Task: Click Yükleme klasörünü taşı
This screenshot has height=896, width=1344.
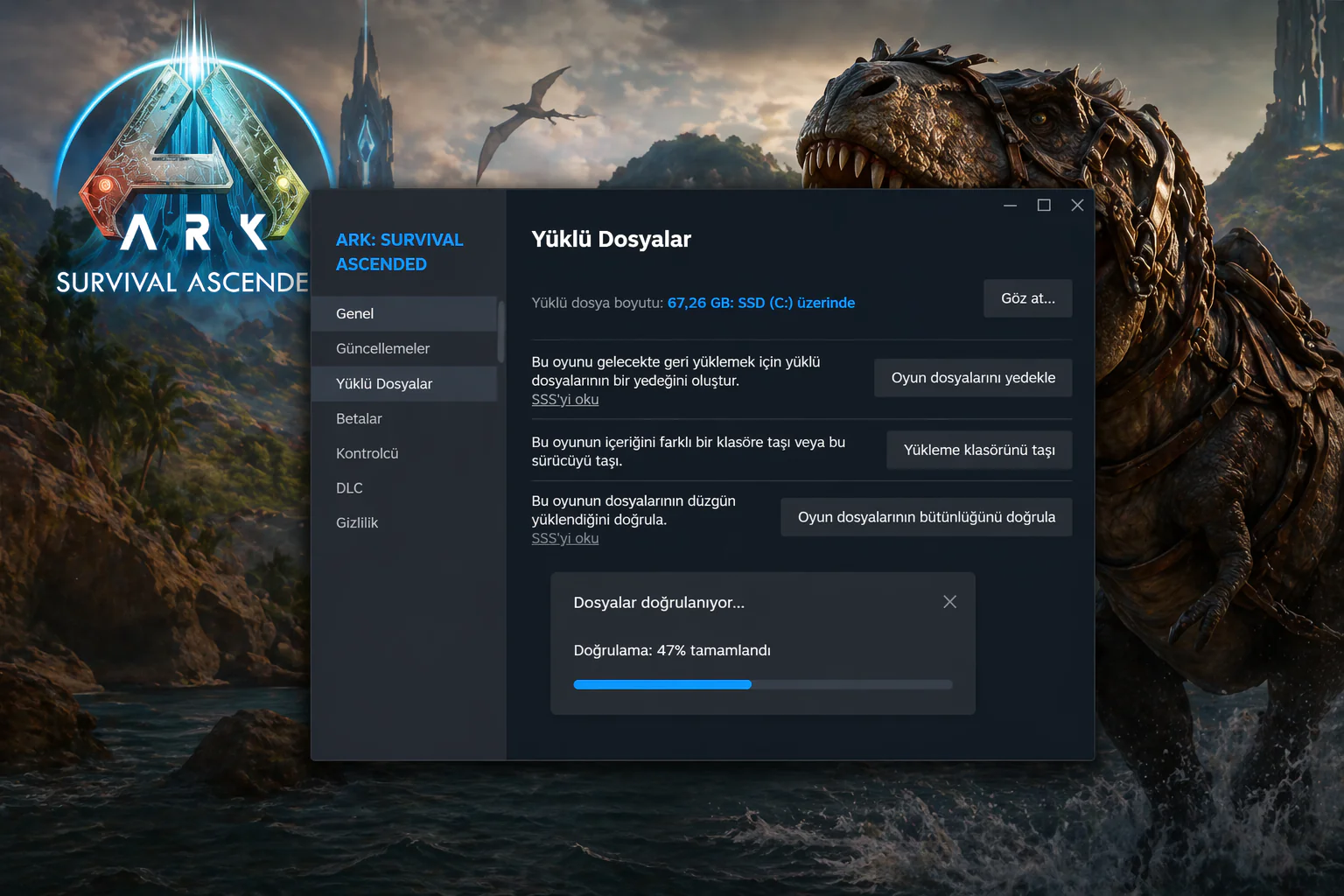Action: click(x=978, y=450)
